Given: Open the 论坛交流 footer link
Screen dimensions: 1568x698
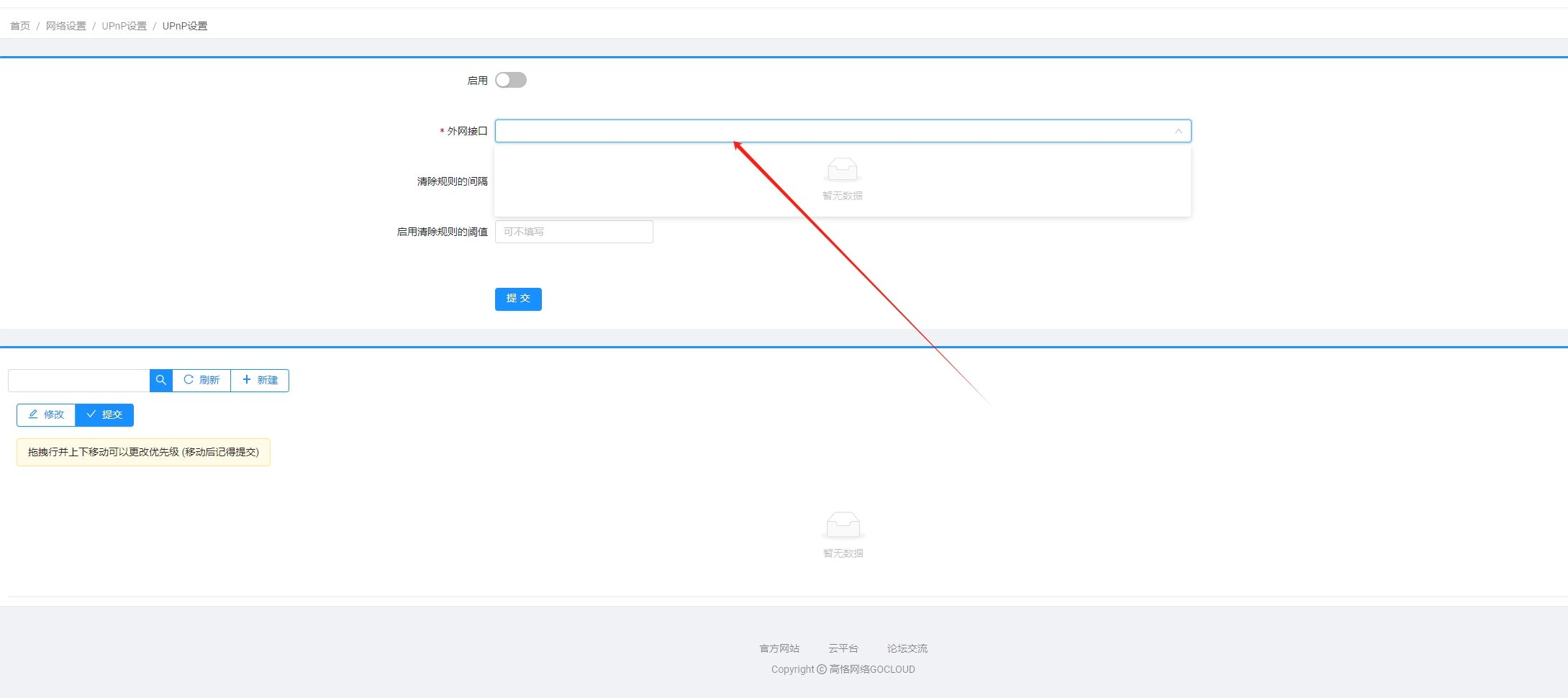Looking at the screenshot, I should tap(907, 648).
